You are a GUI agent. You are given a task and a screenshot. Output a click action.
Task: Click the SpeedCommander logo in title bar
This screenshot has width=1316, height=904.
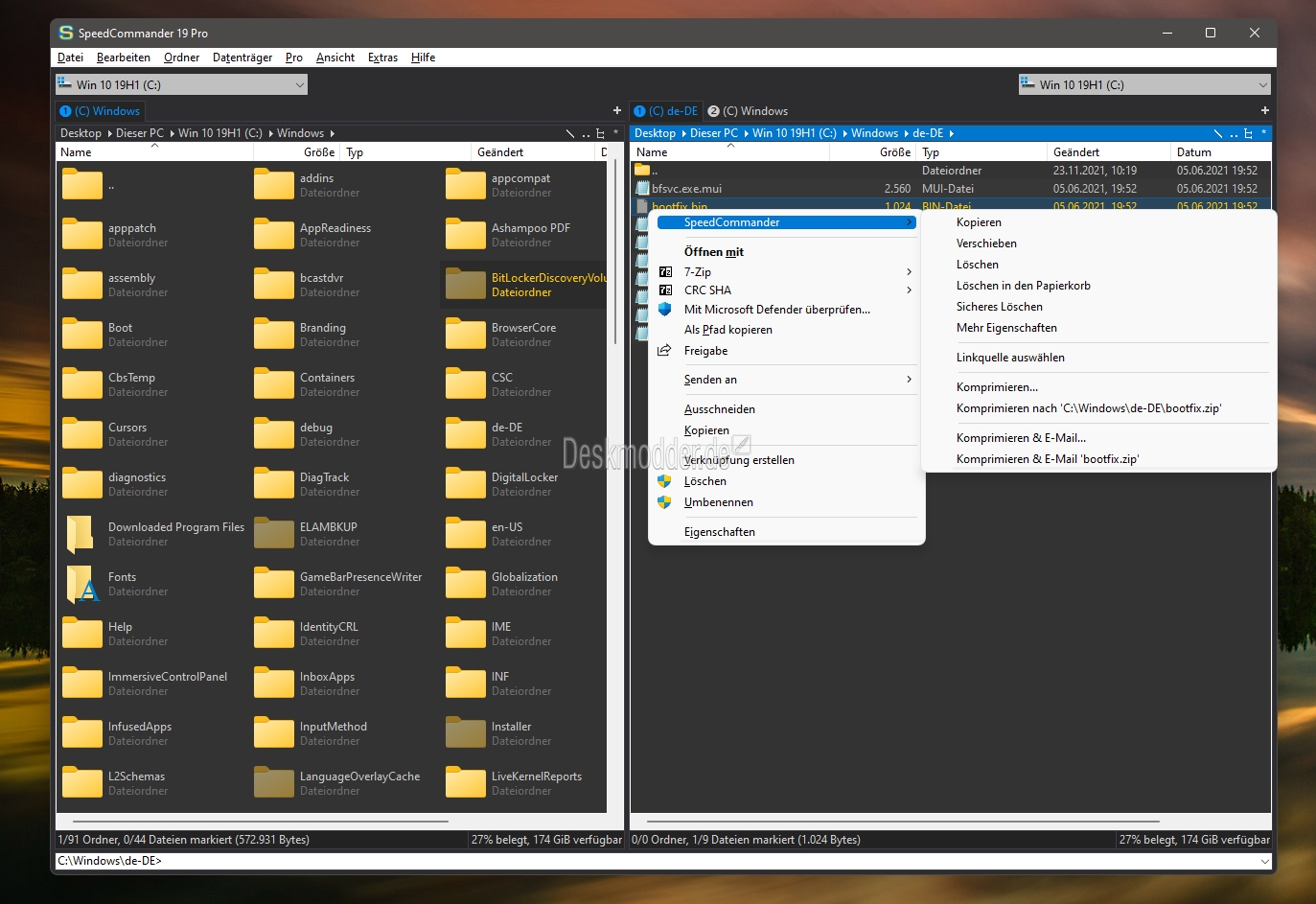pos(66,33)
